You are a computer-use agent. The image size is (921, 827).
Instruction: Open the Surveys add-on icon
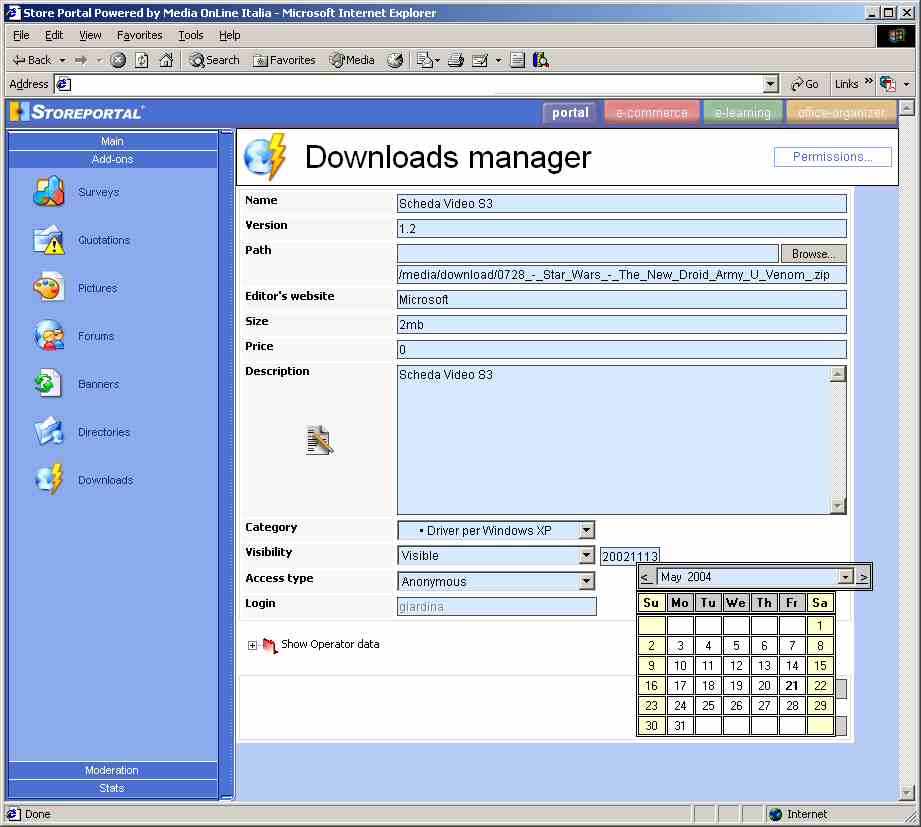pos(48,191)
